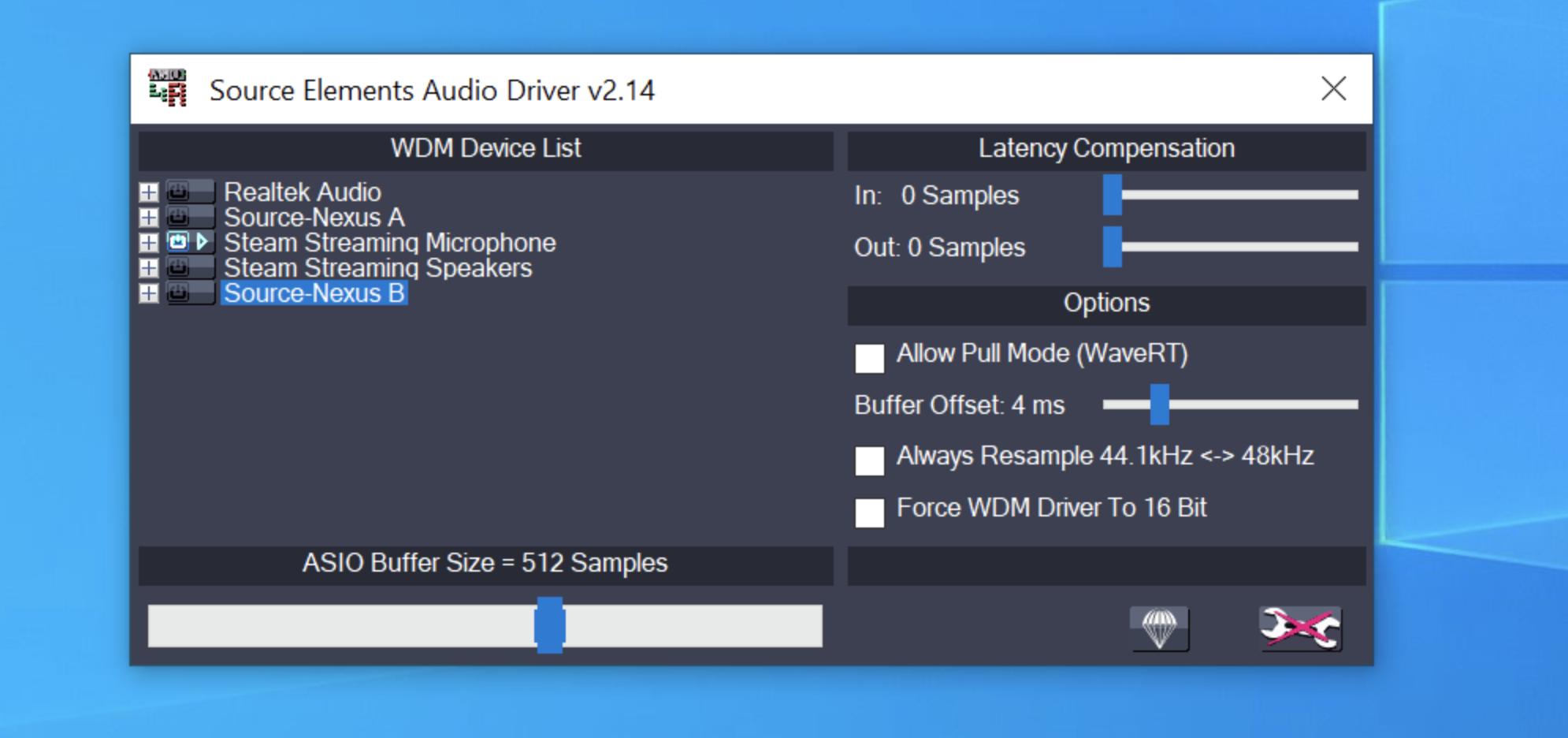Disable the active Steam Streaming Microphone device button
The height and width of the screenshot is (738, 1568).
tap(180, 242)
